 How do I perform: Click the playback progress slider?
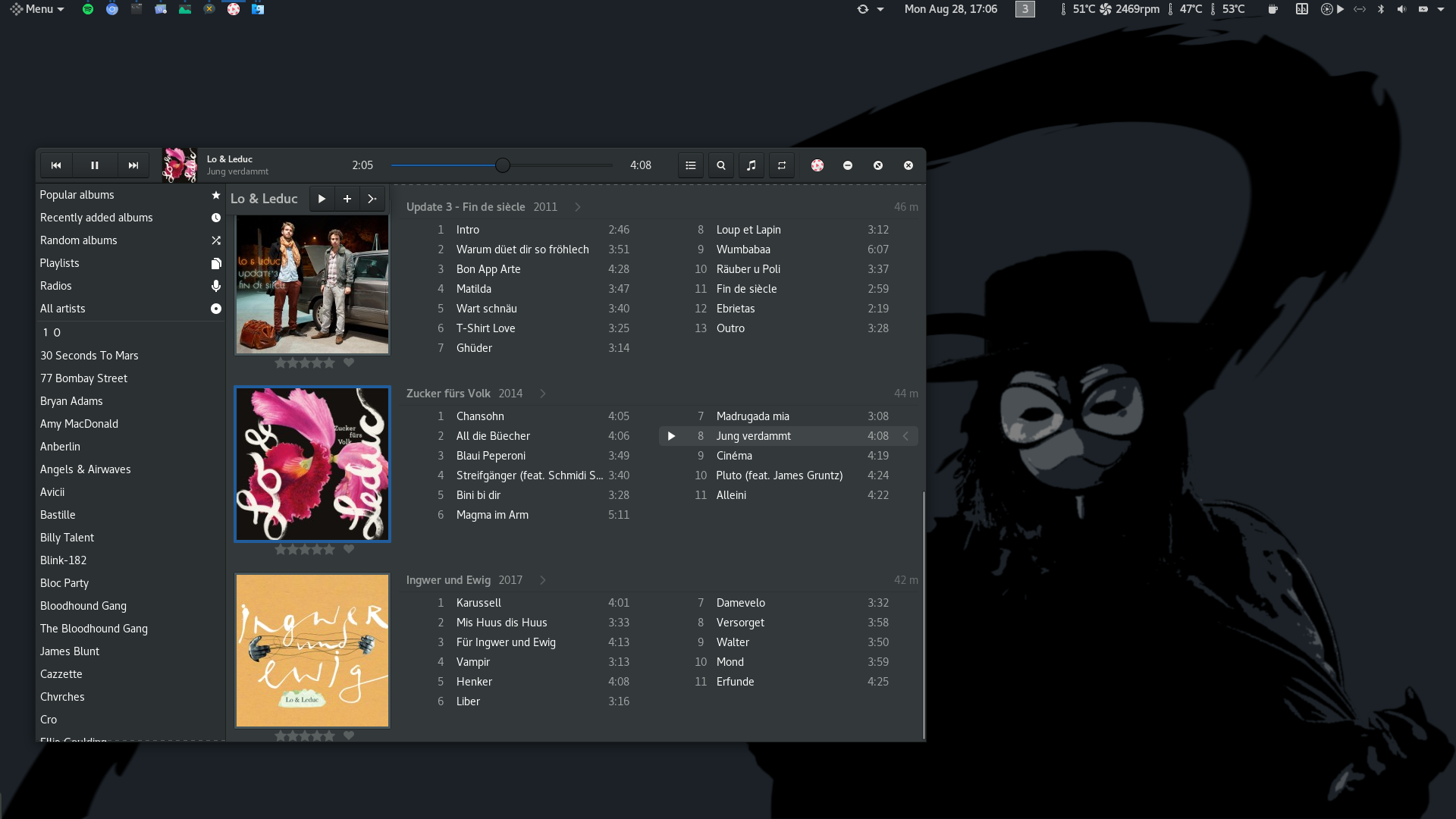click(x=502, y=165)
